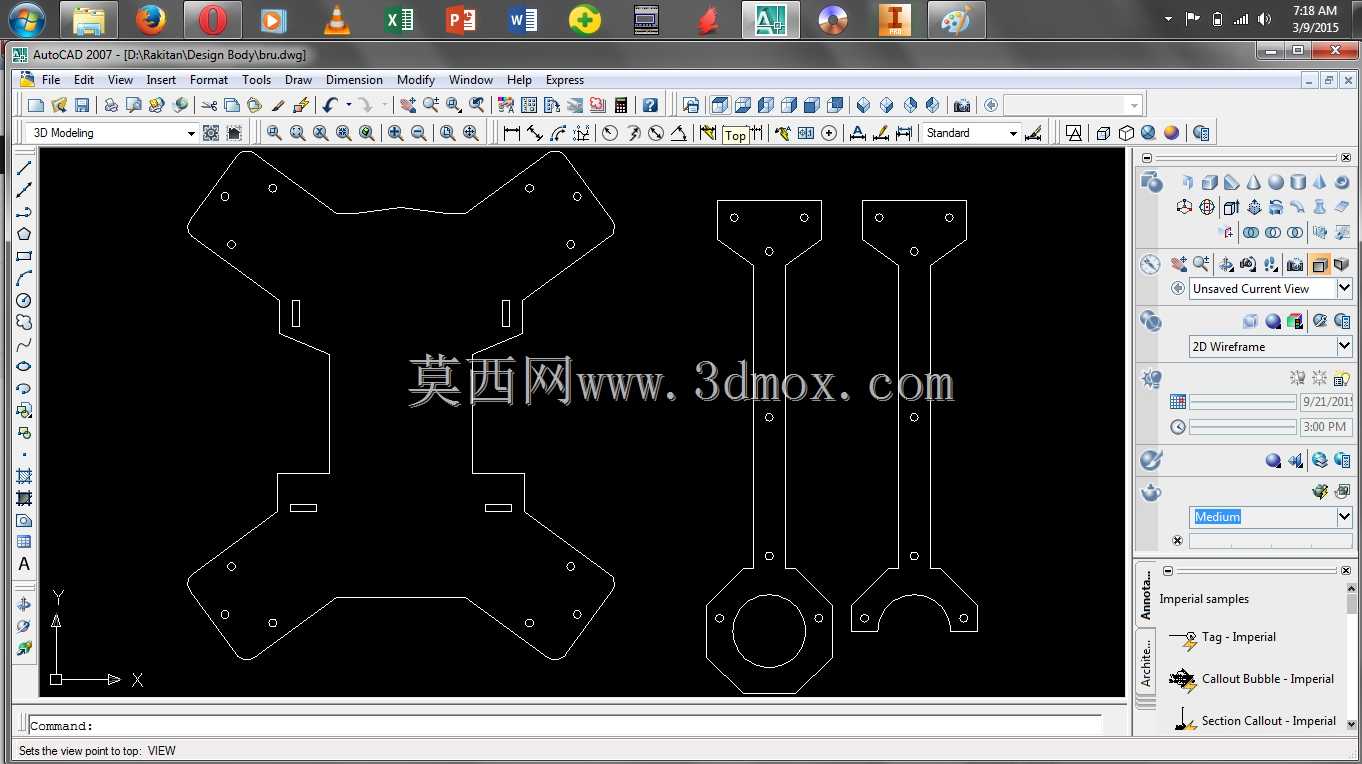Click the time clock icon in light panel
The height and width of the screenshot is (764, 1362).
1178,427
